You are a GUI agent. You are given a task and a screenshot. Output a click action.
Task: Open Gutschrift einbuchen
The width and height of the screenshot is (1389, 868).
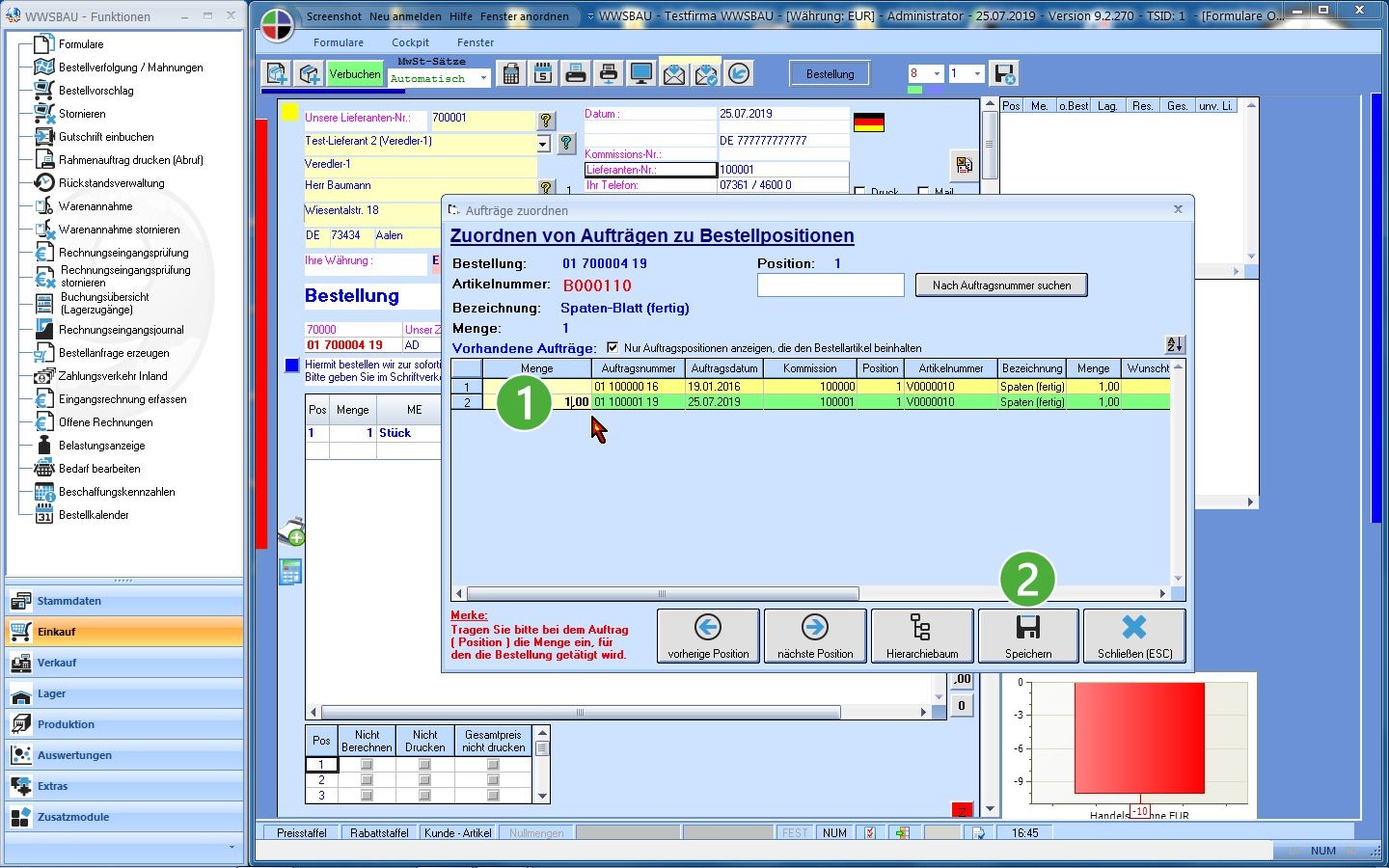point(106,137)
